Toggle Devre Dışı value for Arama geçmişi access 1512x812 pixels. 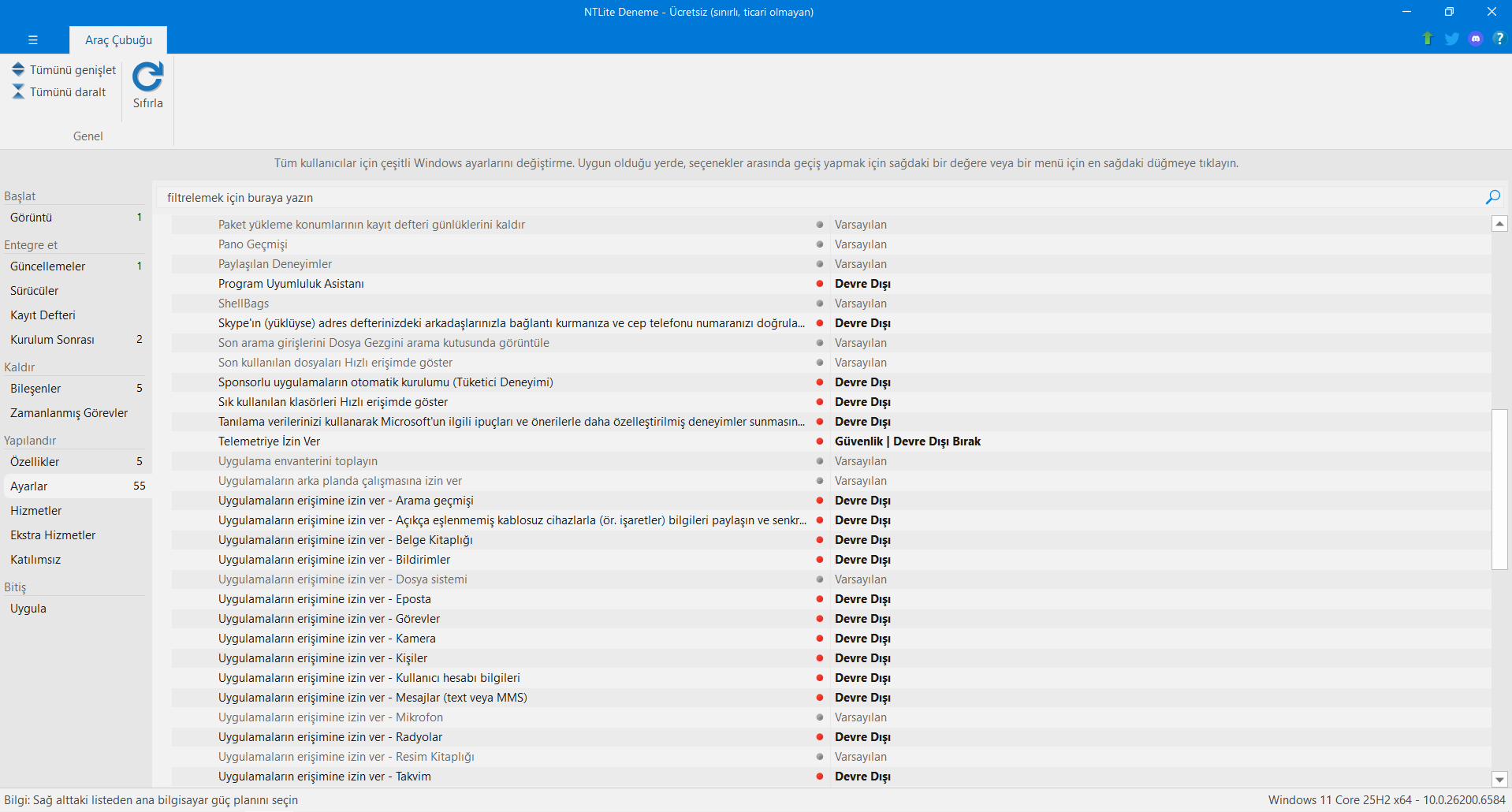(x=862, y=501)
